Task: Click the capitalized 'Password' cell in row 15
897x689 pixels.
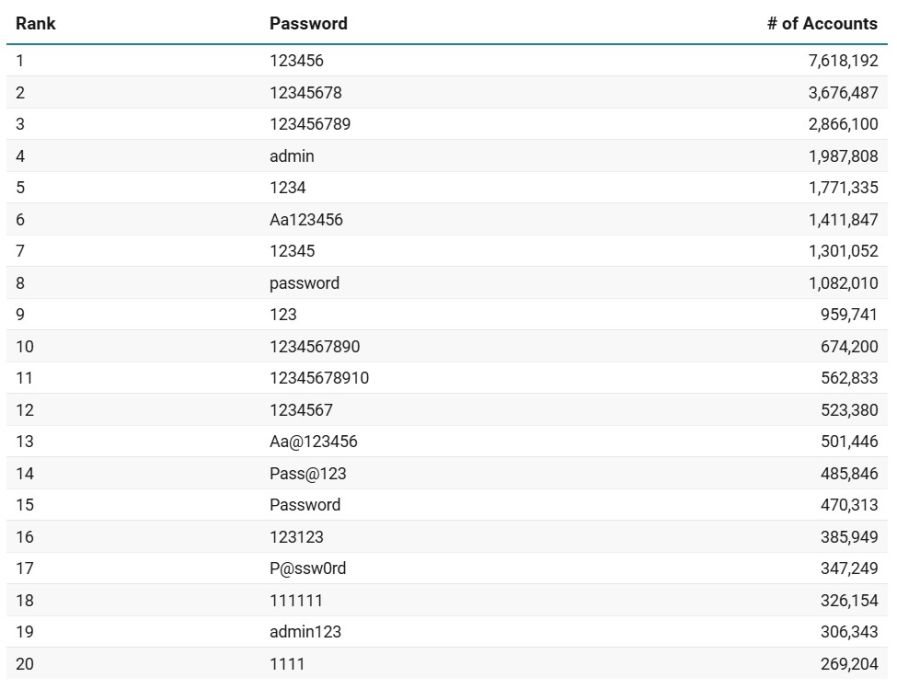Action: (305, 505)
